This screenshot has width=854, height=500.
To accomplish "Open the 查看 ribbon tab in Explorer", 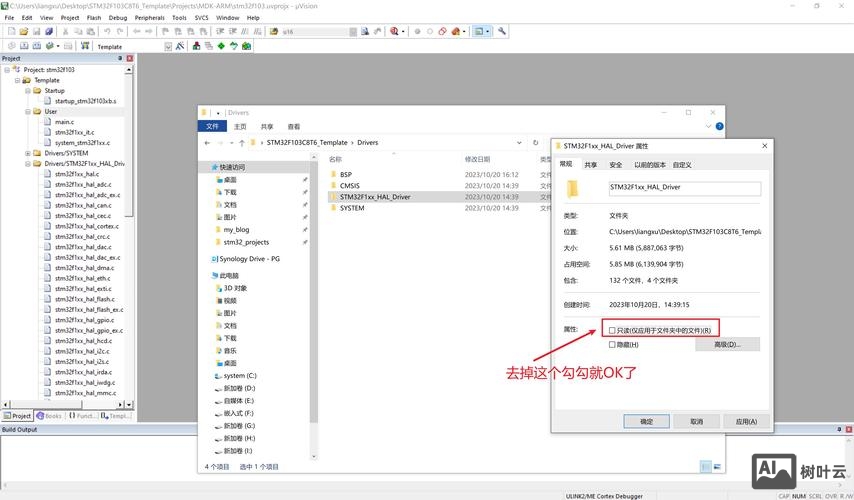I will click(x=294, y=126).
